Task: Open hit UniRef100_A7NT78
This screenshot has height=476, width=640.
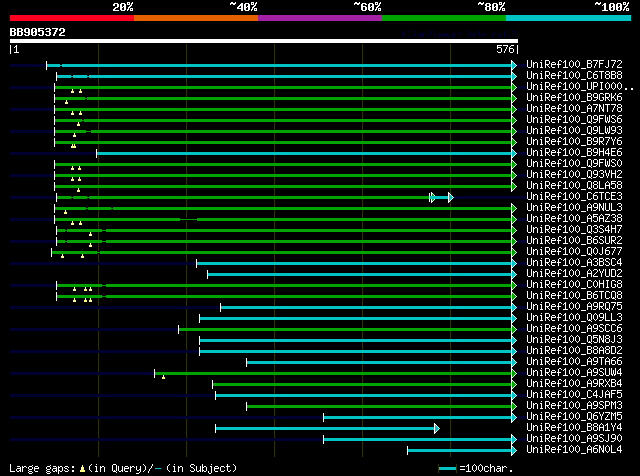Action: click(574, 108)
